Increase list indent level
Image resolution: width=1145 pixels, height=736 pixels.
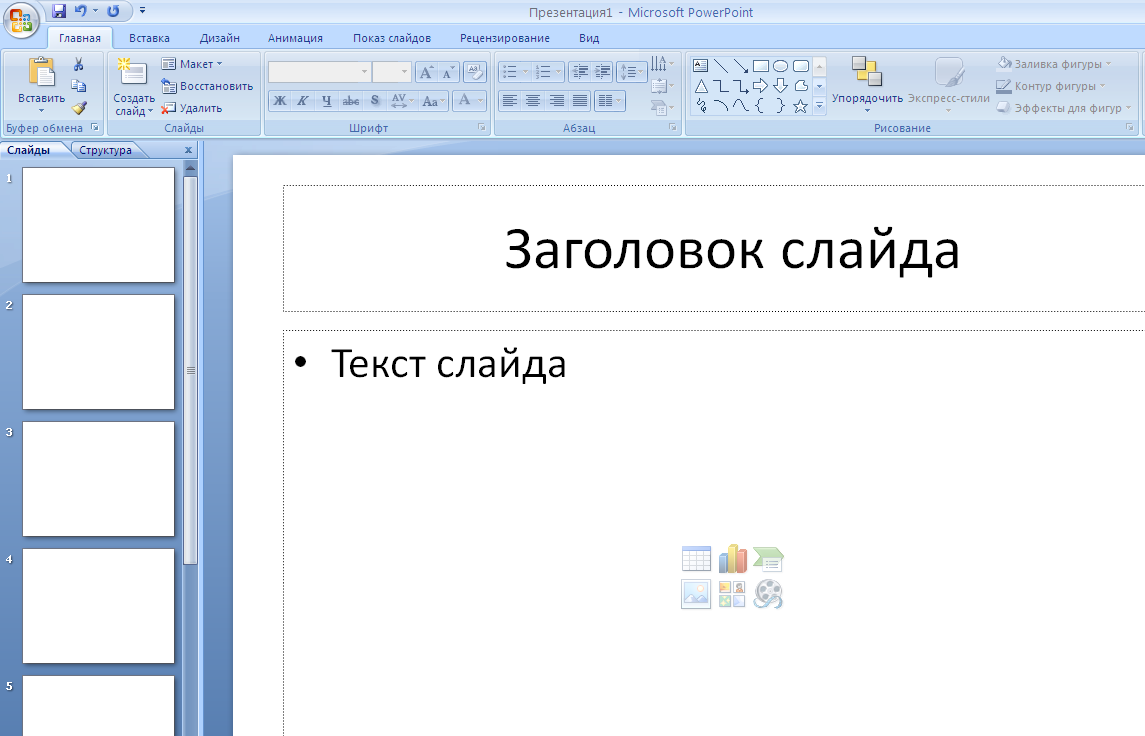tap(602, 72)
